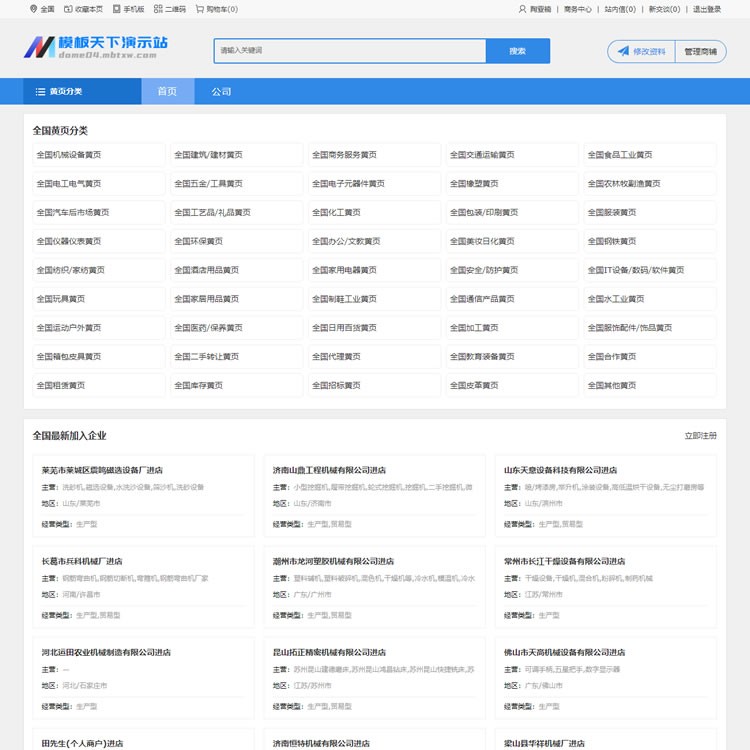This screenshot has width=750, height=750.
Task: Open 站内信(0) messages link
Action: click(620, 9)
